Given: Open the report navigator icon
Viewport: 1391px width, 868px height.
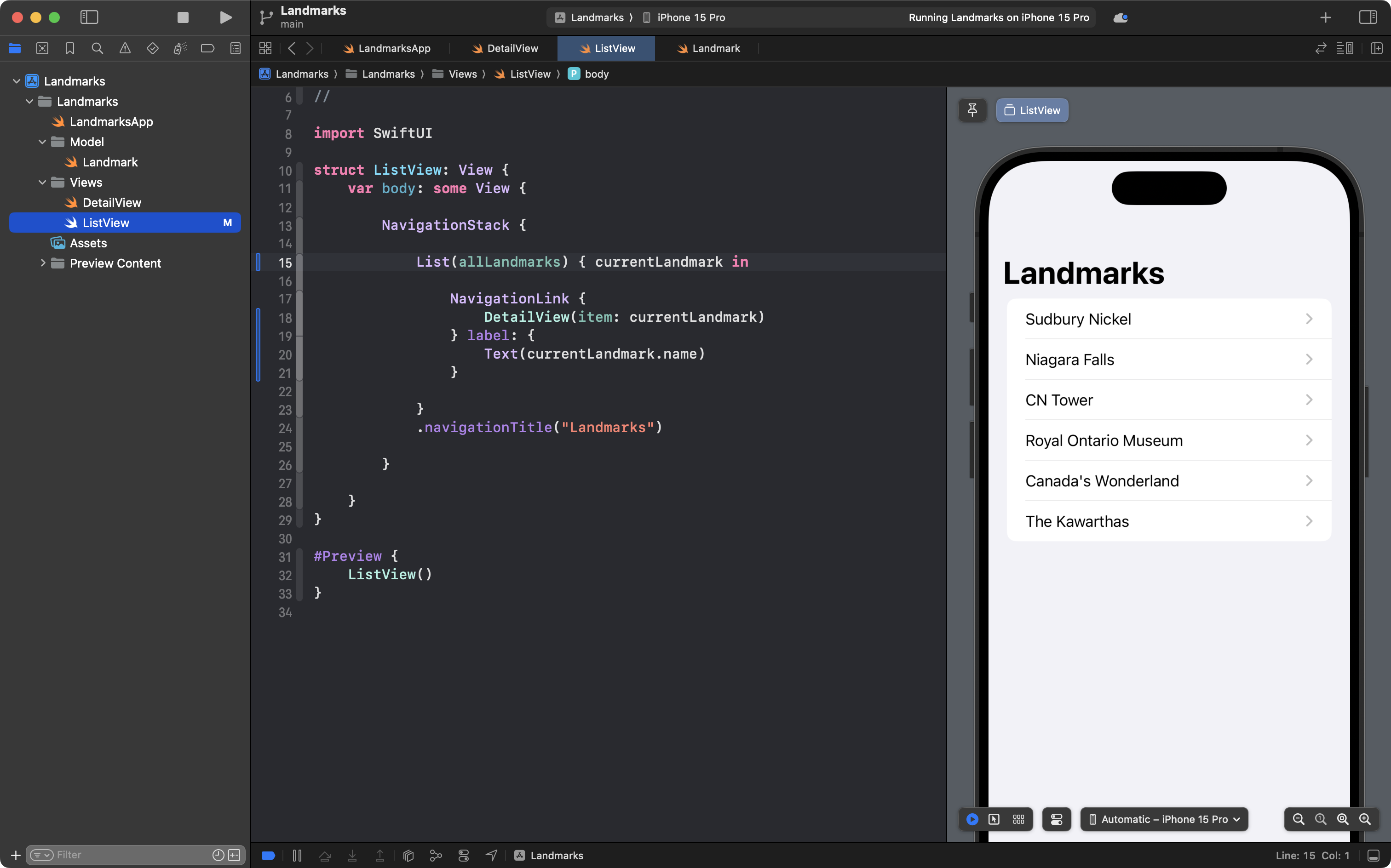Looking at the screenshot, I should tap(235, 48).
